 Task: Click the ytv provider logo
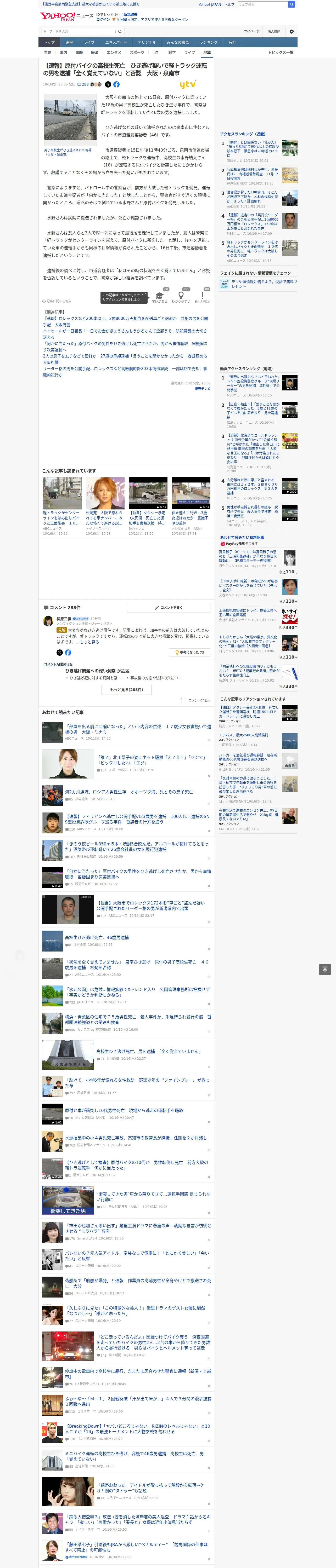pyautogui.click(x=188, y=85)
